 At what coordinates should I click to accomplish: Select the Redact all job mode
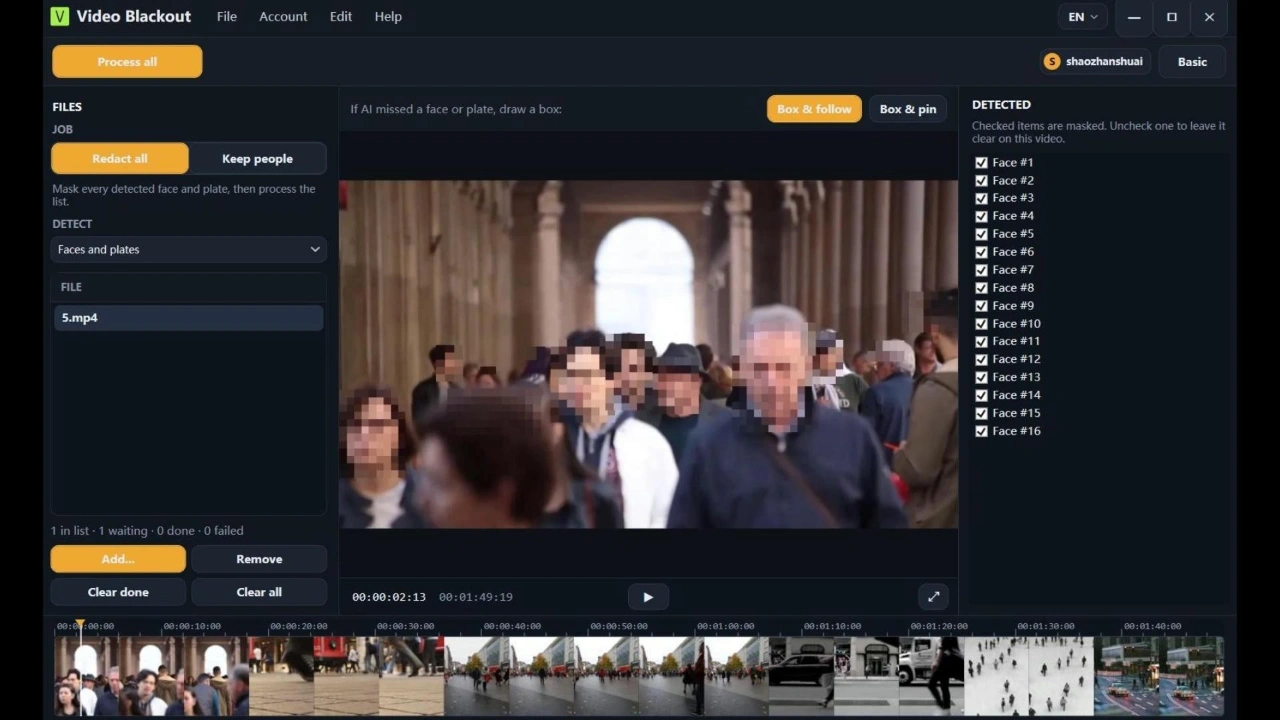coord(120,159)
